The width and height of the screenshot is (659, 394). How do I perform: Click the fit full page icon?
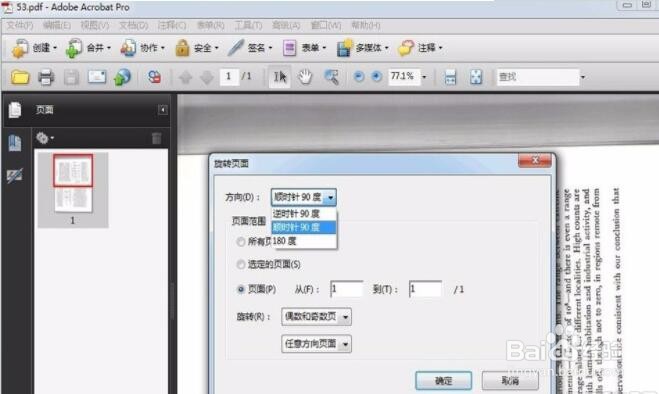coord(476,77)
